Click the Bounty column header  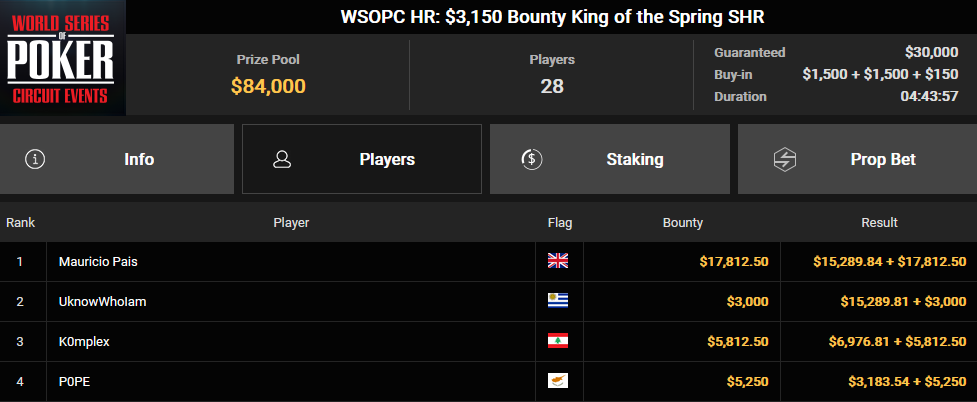[x=682, y=223]
